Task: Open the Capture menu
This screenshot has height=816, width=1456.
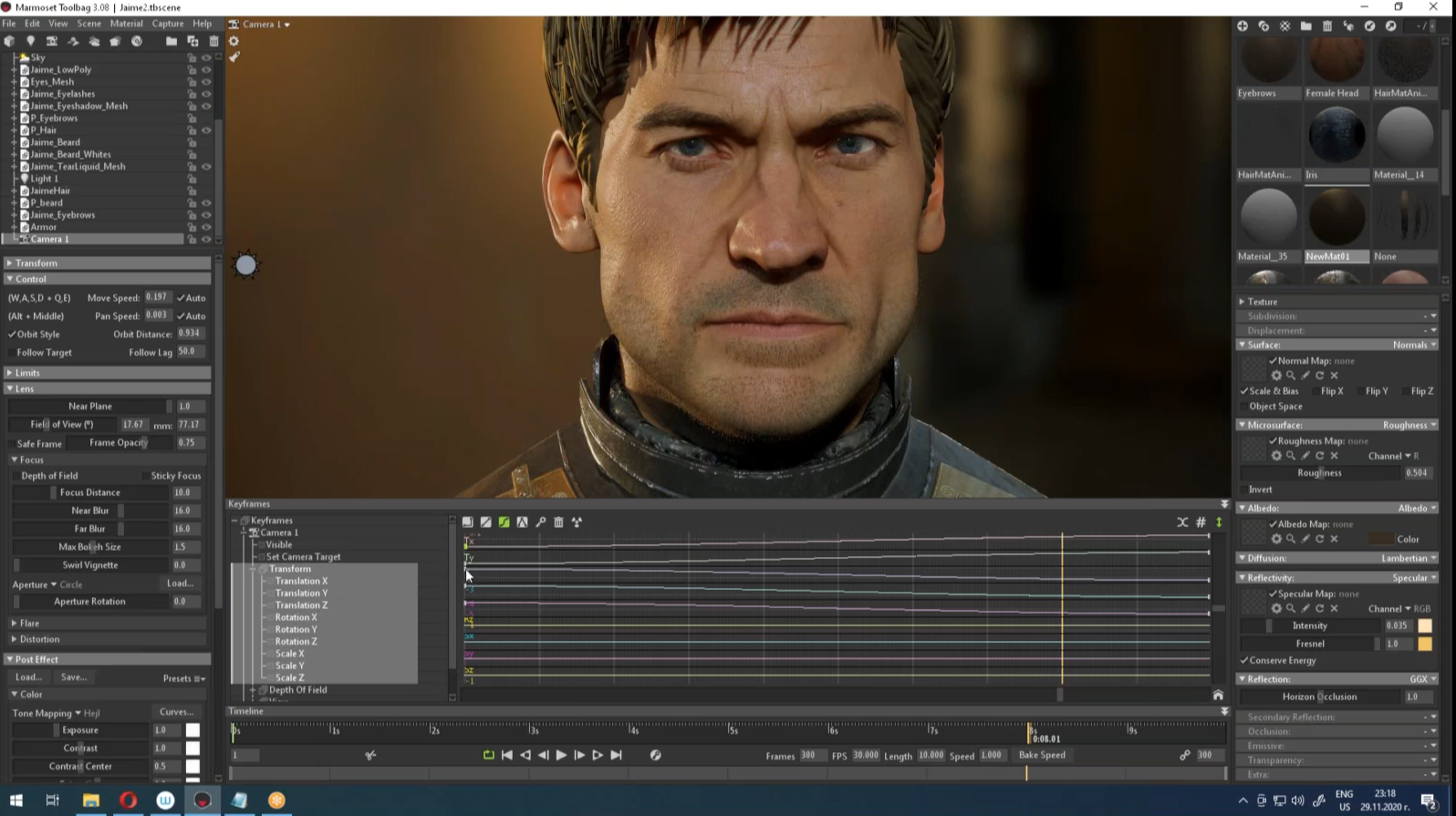Action: pyautogui.click(x=167, y=24)
